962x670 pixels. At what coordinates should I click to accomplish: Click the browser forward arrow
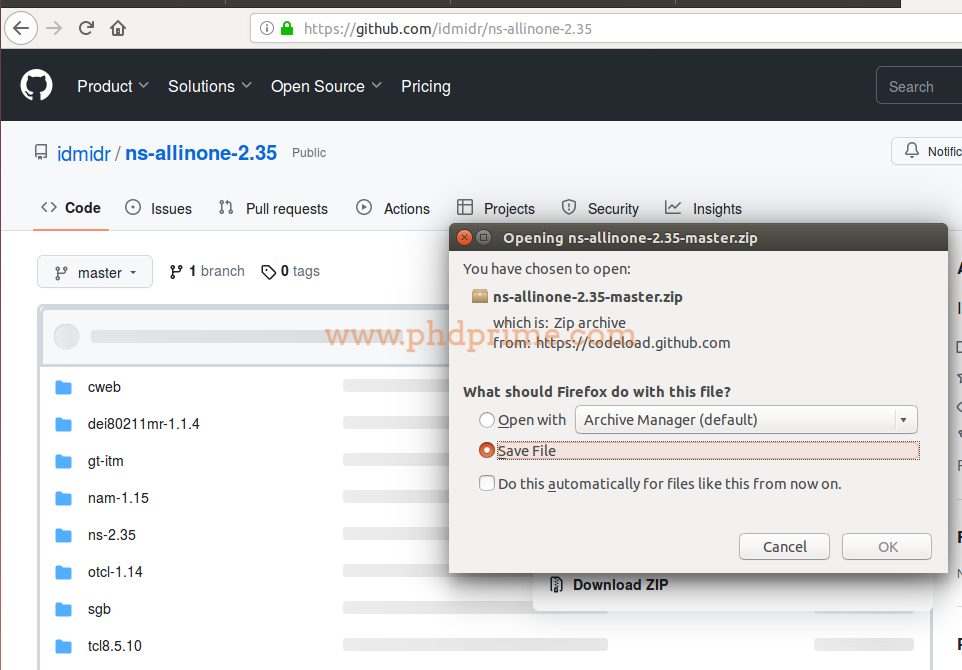click(x=54, y=28)
